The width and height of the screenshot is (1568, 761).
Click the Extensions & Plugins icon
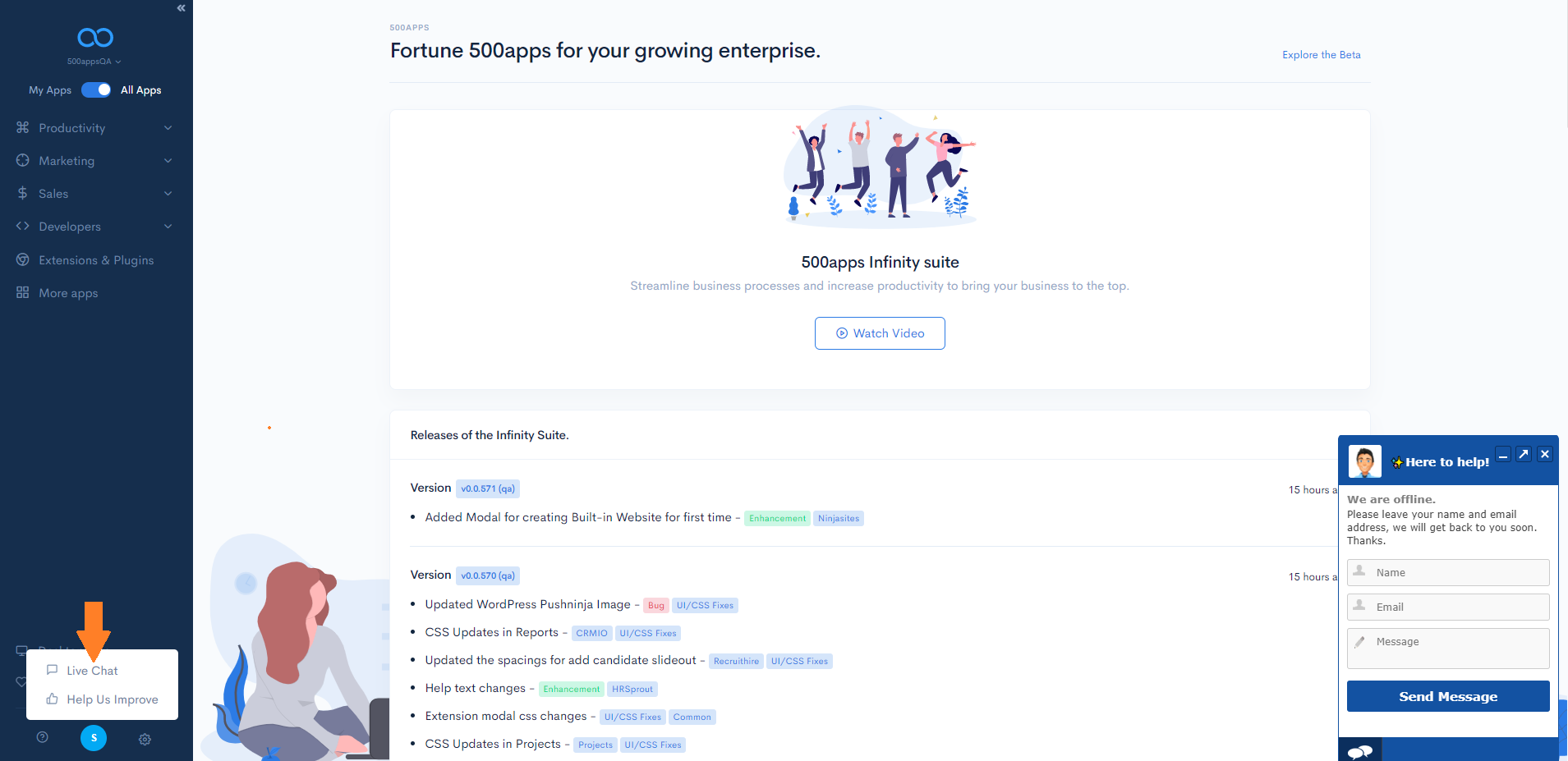(x=24, y=259)
